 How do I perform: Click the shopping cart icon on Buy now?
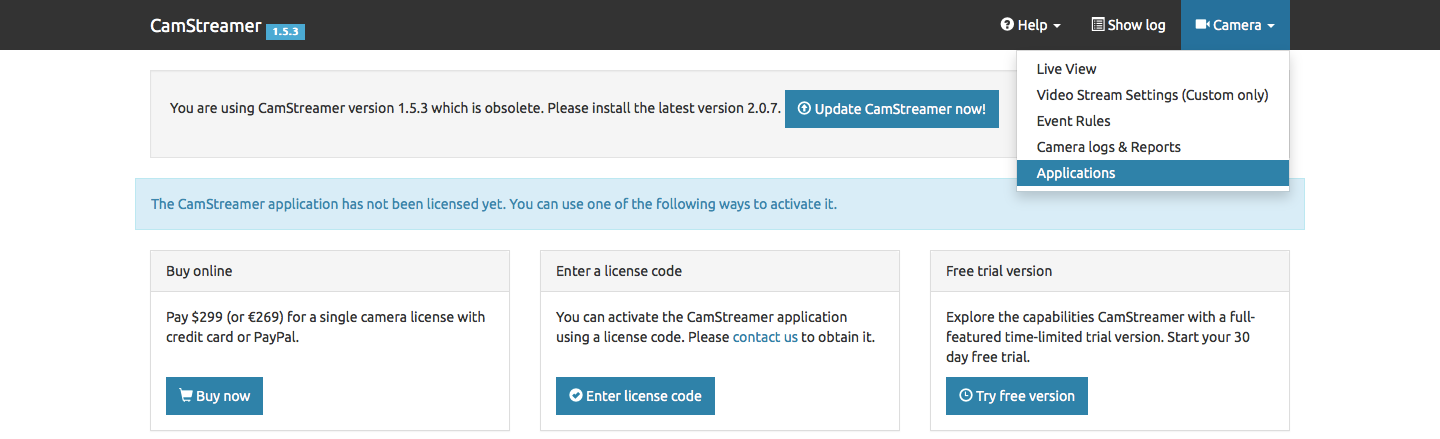point(185,396)
